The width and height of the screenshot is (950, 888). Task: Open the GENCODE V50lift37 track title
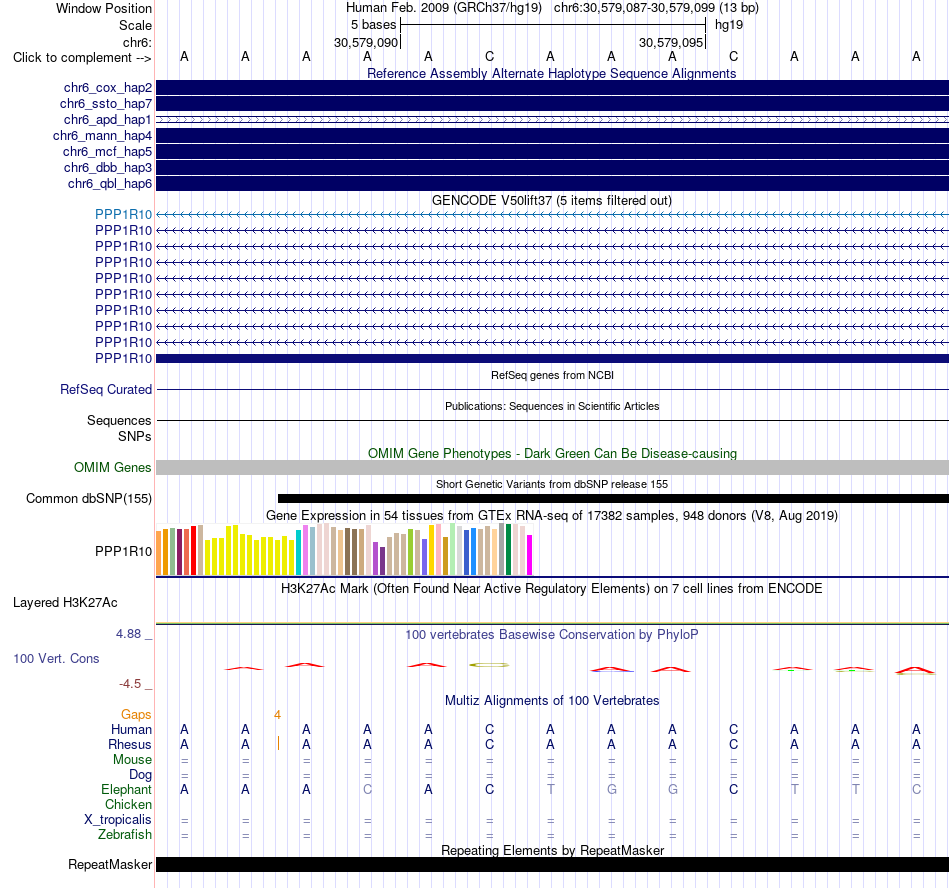tap(551, 200)
